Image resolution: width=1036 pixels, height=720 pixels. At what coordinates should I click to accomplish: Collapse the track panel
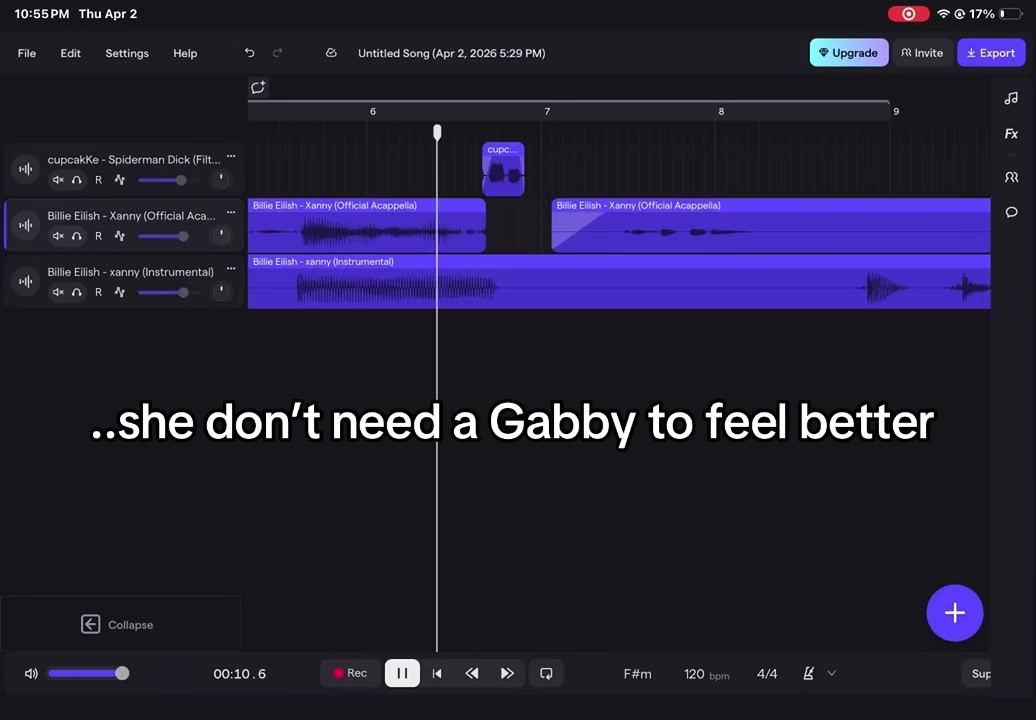[x=118, y=624]
